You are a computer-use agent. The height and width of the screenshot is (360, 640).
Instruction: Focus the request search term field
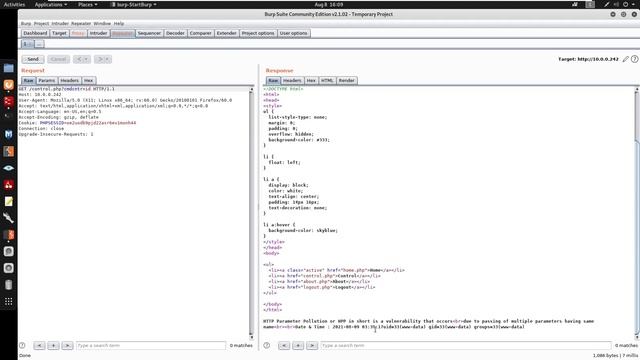pyautogui.click(x=151, y=346)
